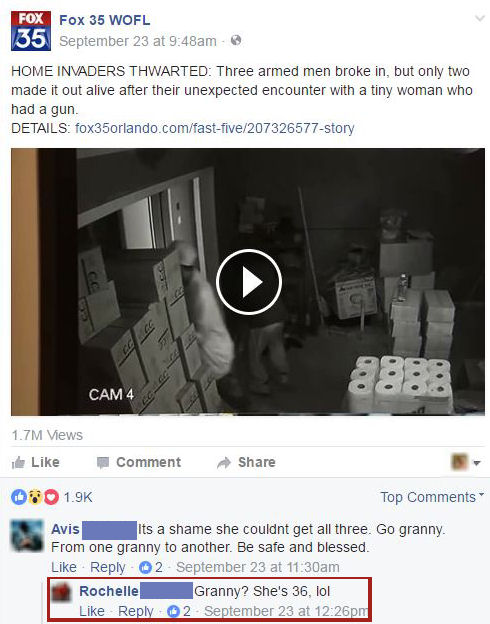This screenshot has width=490, height=624.
Task: Click the heart love reaction icon
Action: click(51, 497)
